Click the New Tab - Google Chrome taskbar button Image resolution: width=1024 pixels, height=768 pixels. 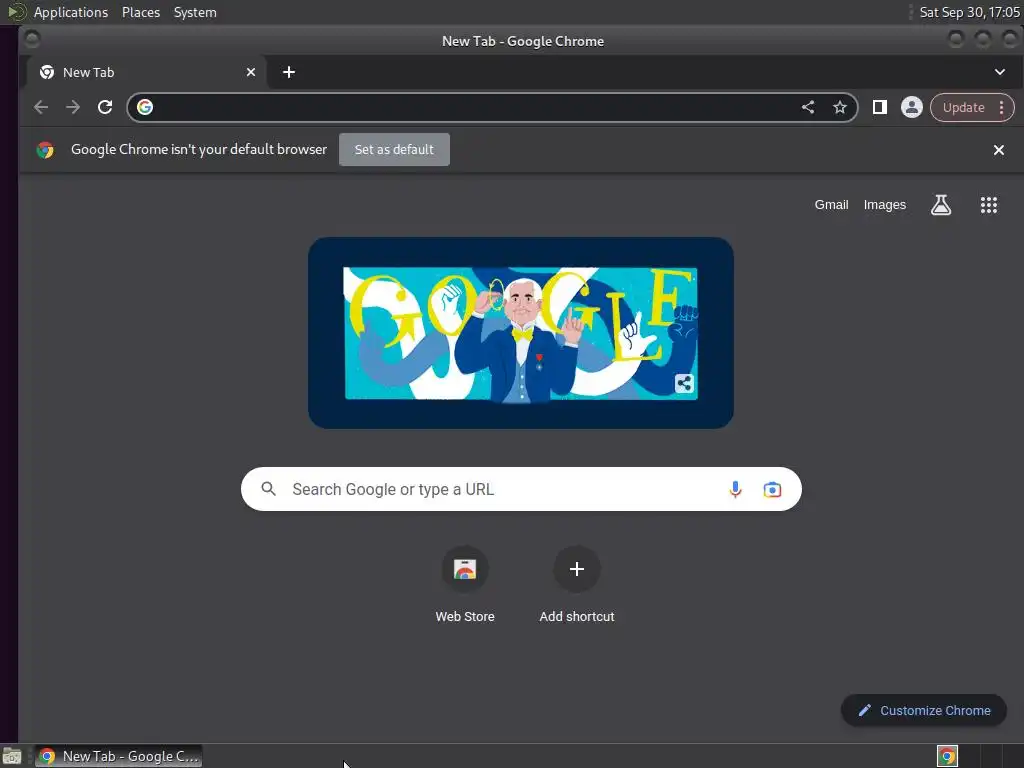coord(118,756)
